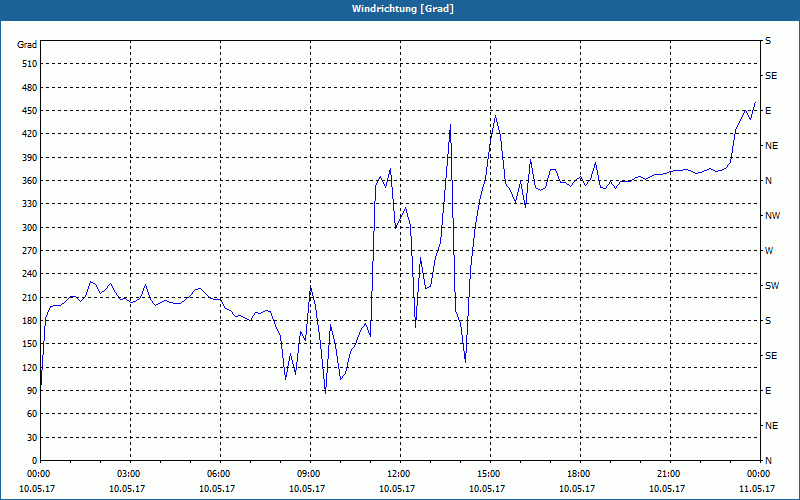800x500 pixels.
Task: Click the 'N' compass label level with 0
Action: click(768, 461)
